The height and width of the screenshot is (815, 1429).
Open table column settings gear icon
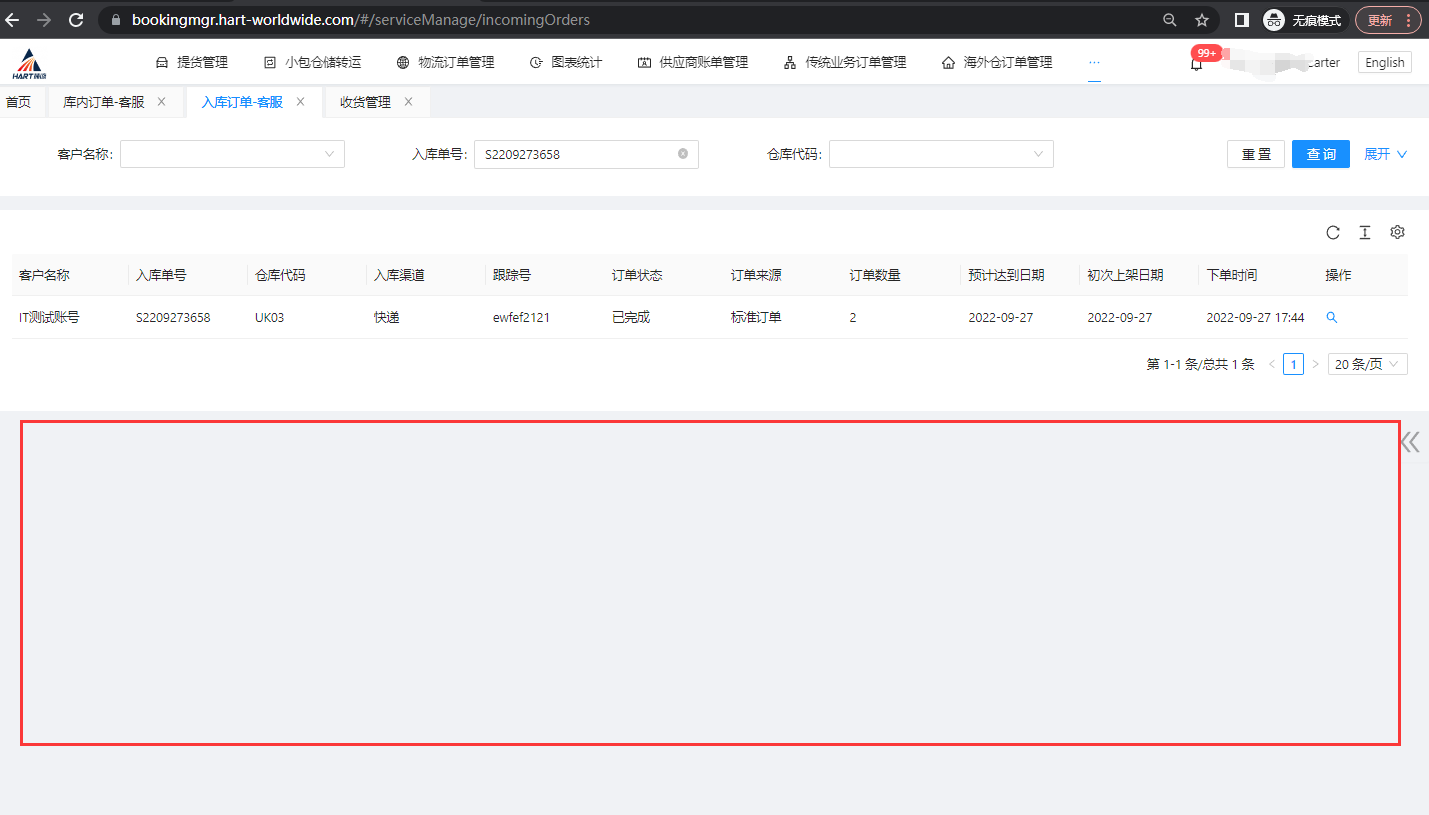(1397, 232)
